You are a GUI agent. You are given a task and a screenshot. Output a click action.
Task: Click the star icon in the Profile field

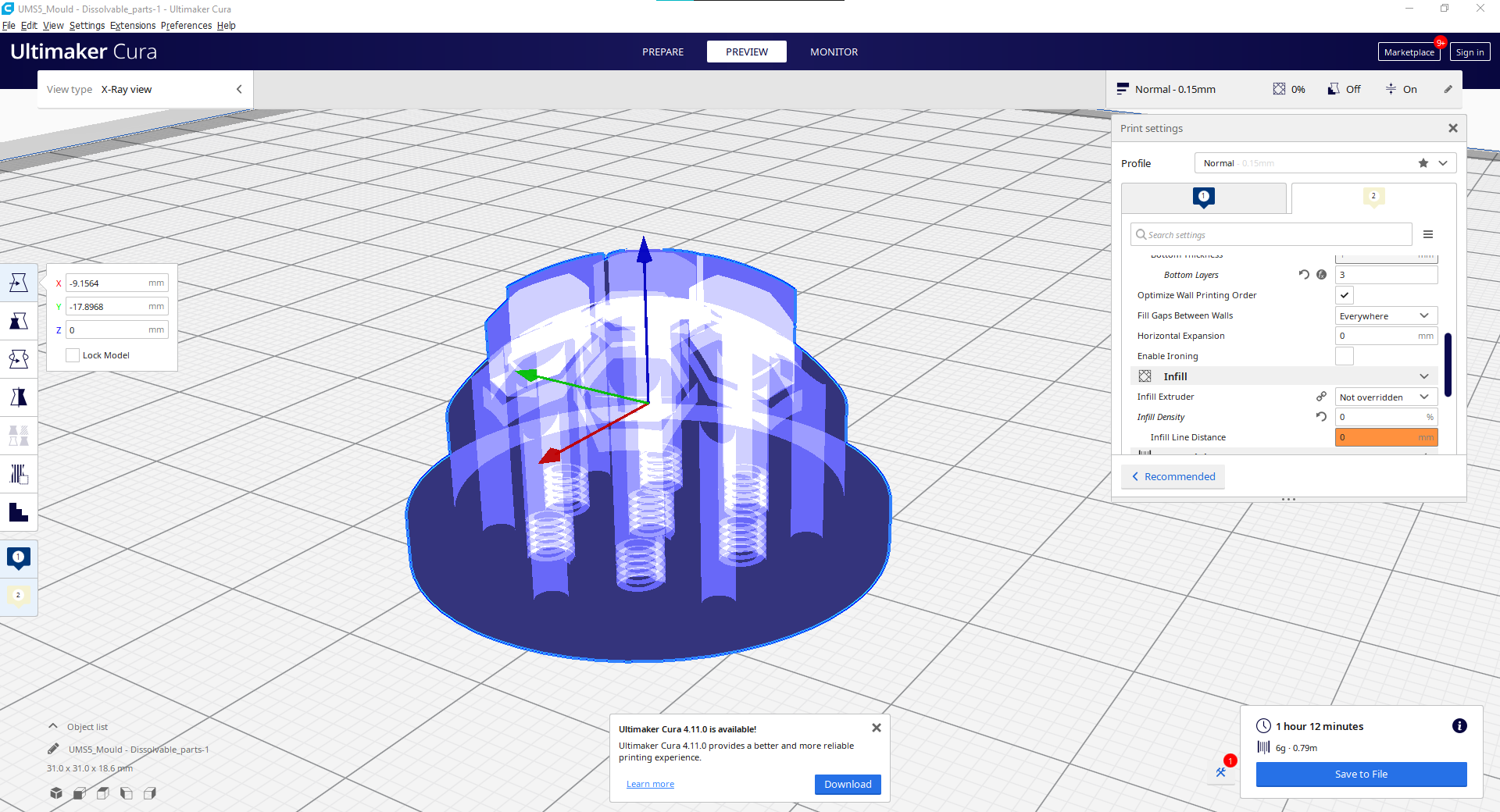point(1423,163)
